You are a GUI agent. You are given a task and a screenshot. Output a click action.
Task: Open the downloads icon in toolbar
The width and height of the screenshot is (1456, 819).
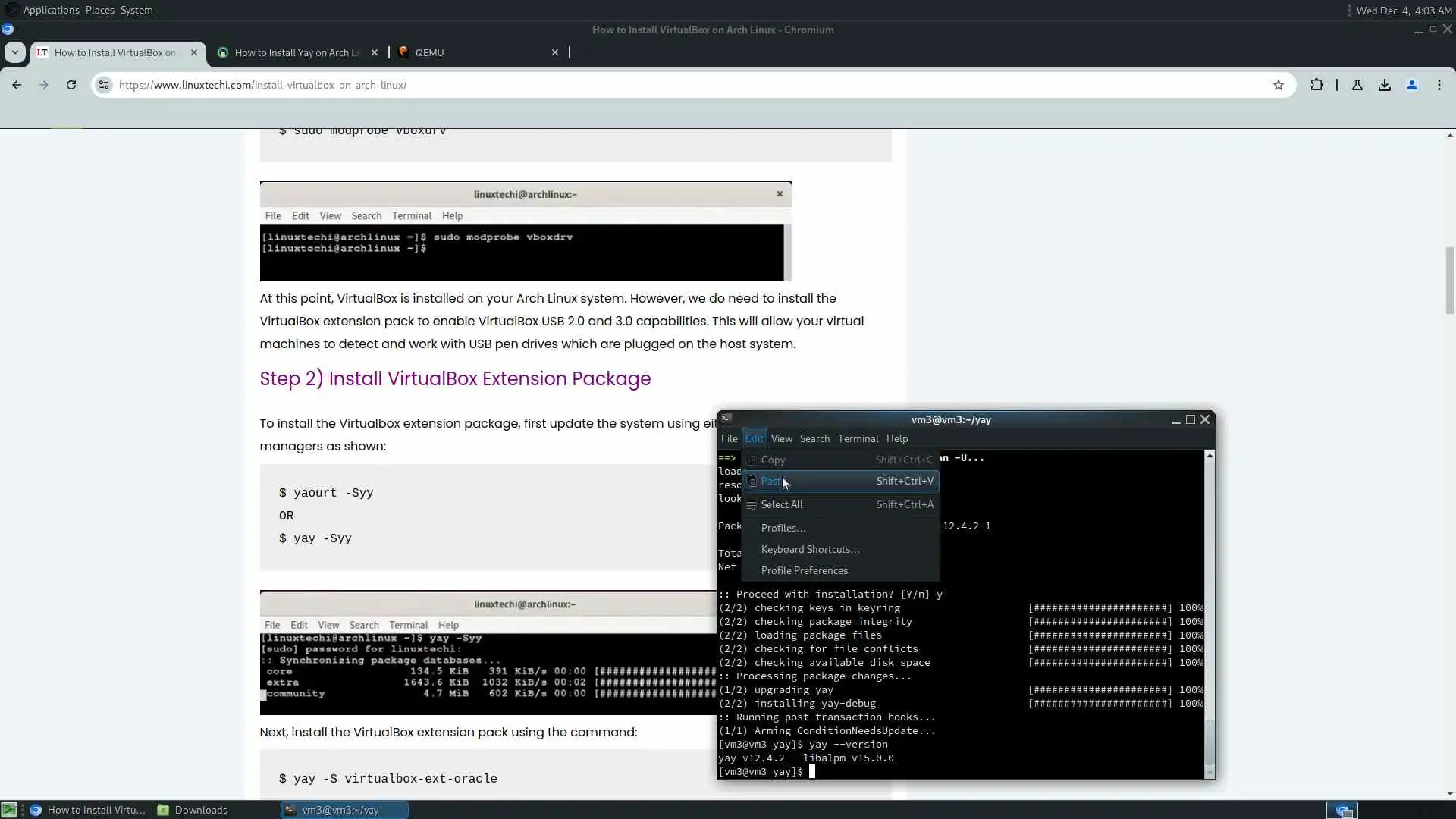(1385, 85)
